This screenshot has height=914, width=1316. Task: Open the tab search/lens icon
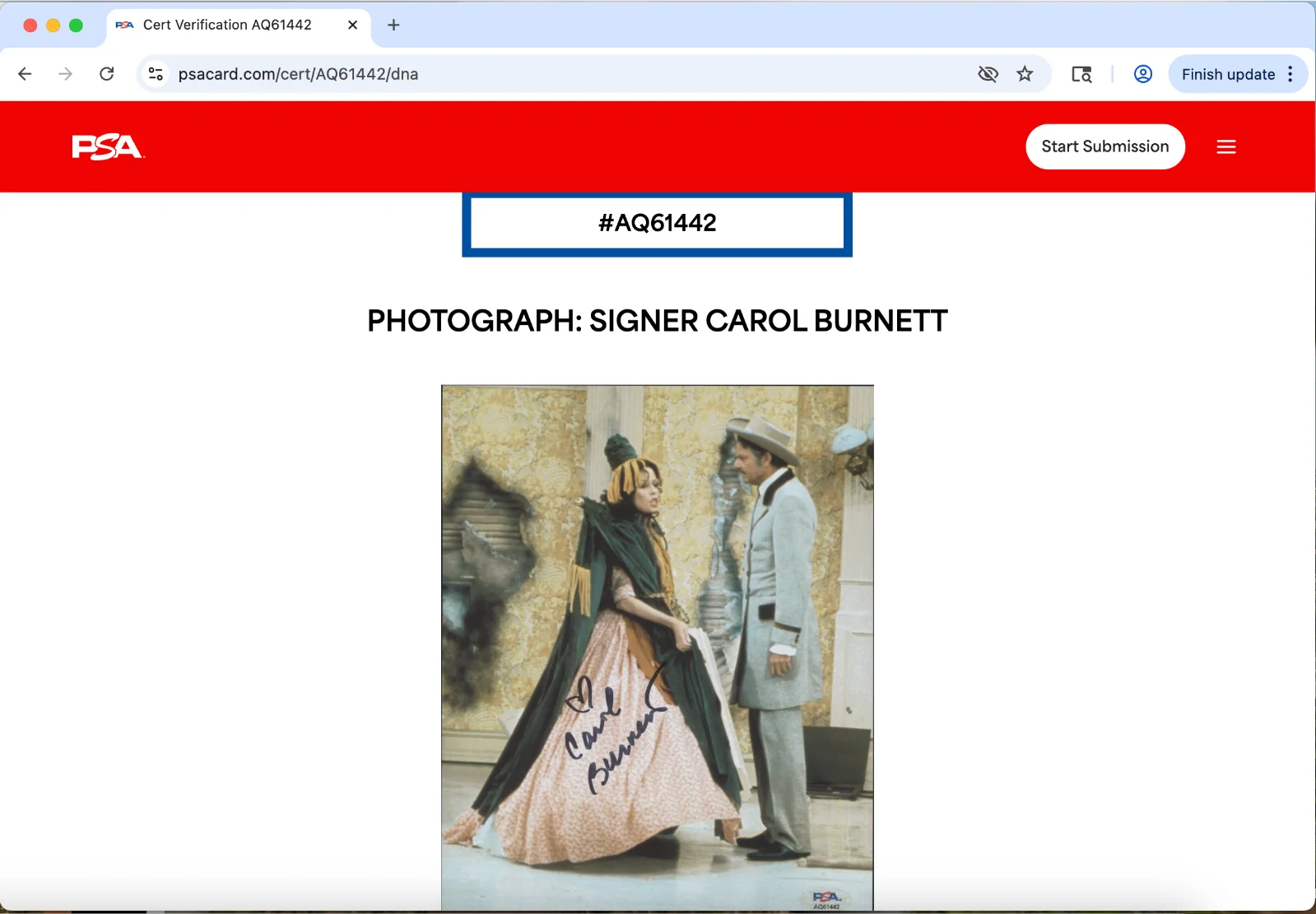coord(1081,74)
